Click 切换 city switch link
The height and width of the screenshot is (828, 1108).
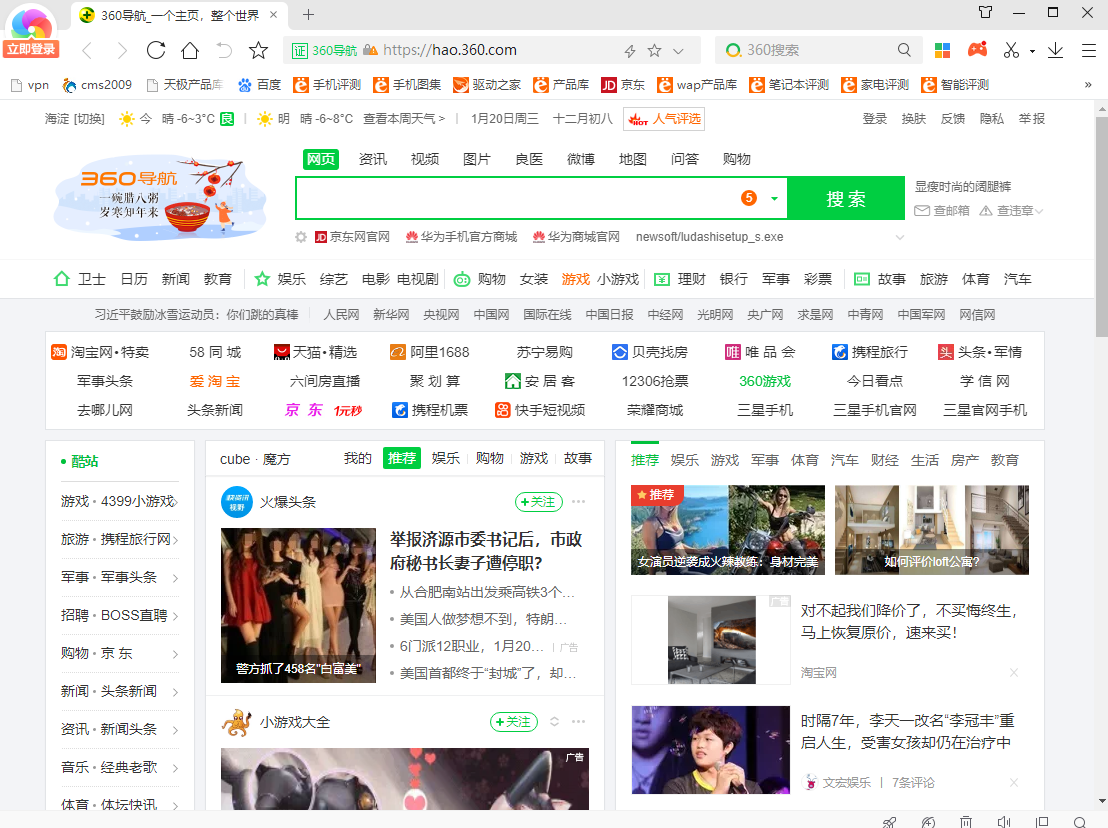(x=90, y=119)
